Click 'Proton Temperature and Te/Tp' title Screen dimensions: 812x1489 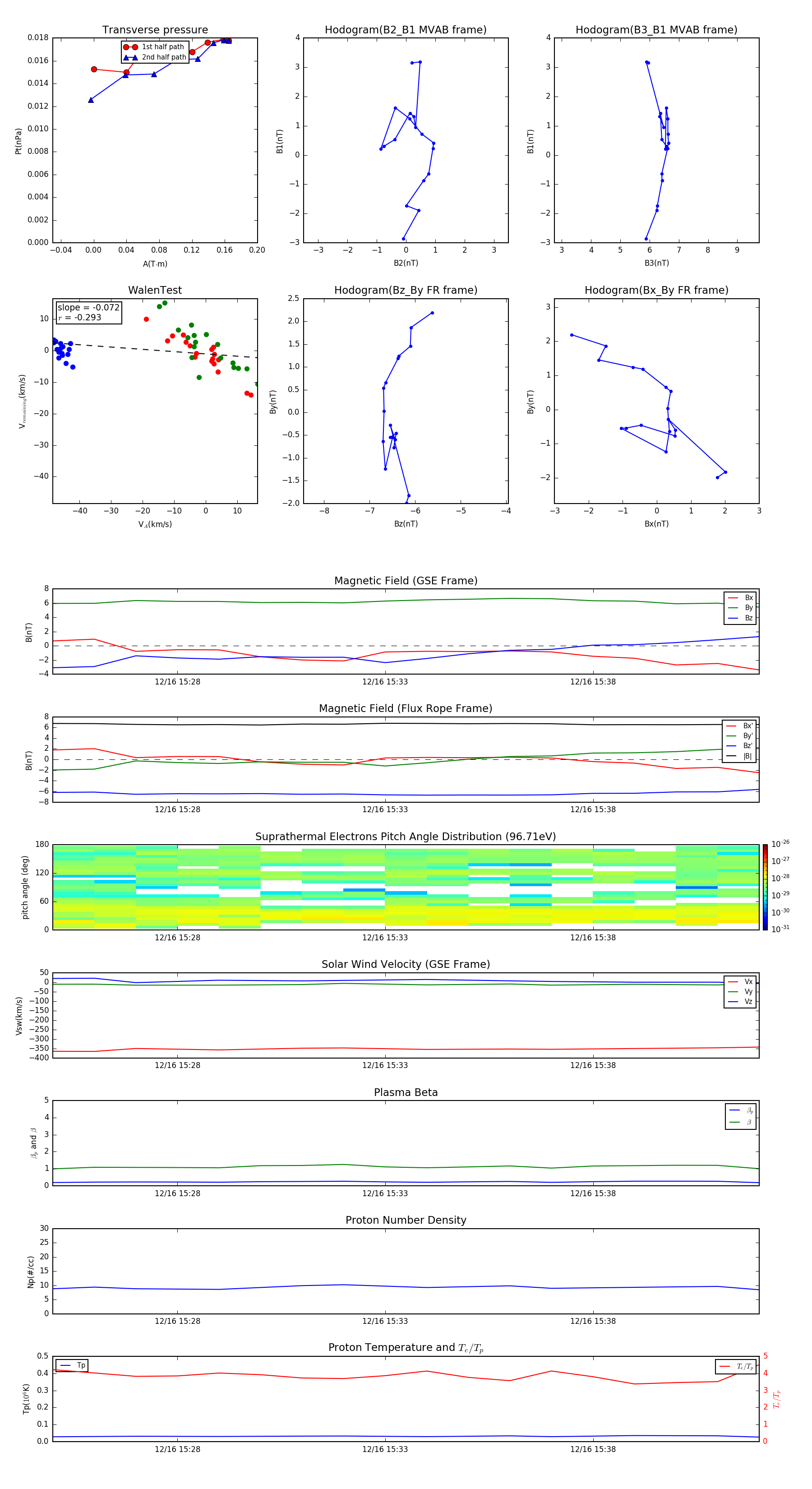[x=406, y=1348]
